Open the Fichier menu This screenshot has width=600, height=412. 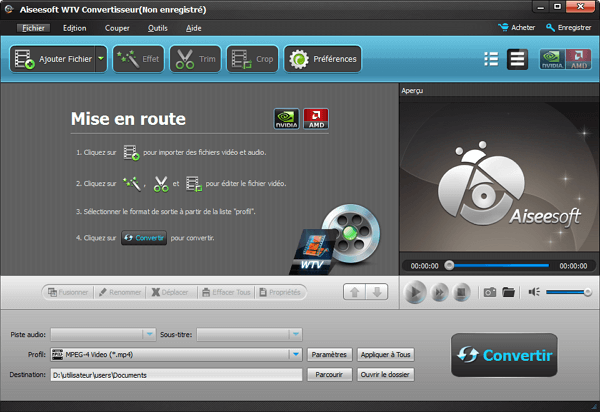coord(33,28)
